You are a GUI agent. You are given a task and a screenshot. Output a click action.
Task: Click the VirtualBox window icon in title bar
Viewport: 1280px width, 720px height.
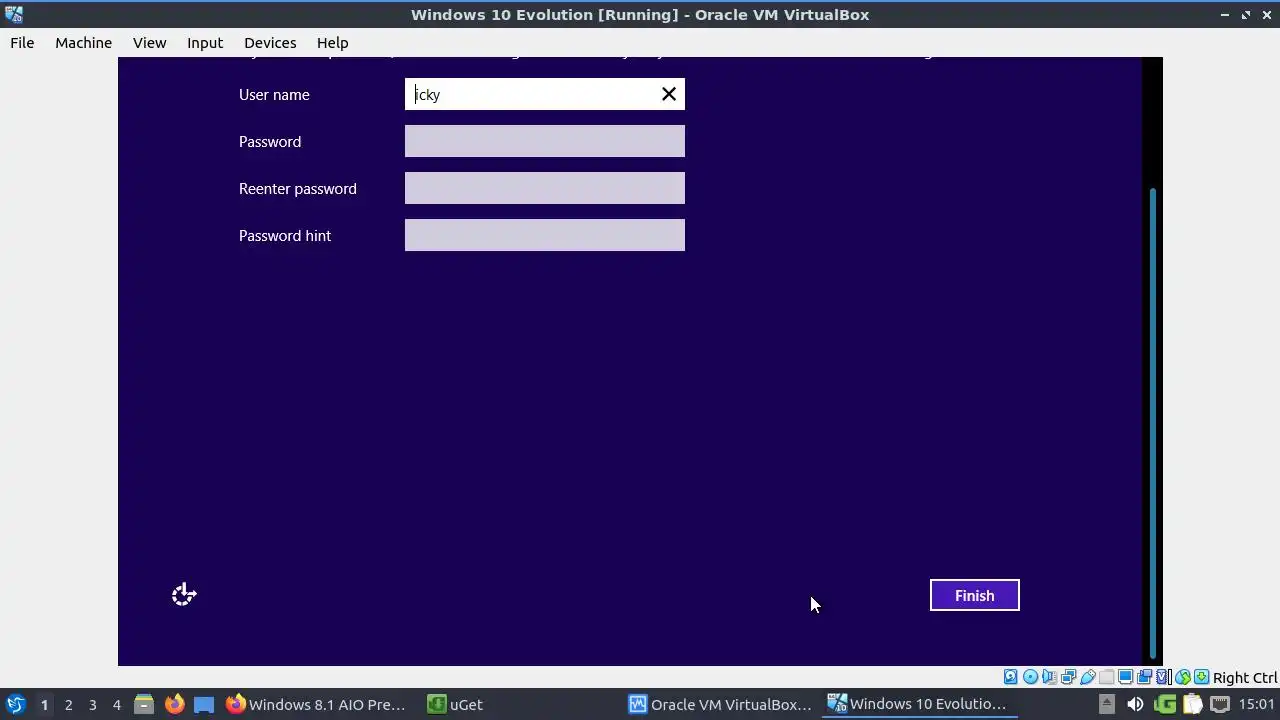[x=13, y=14]
